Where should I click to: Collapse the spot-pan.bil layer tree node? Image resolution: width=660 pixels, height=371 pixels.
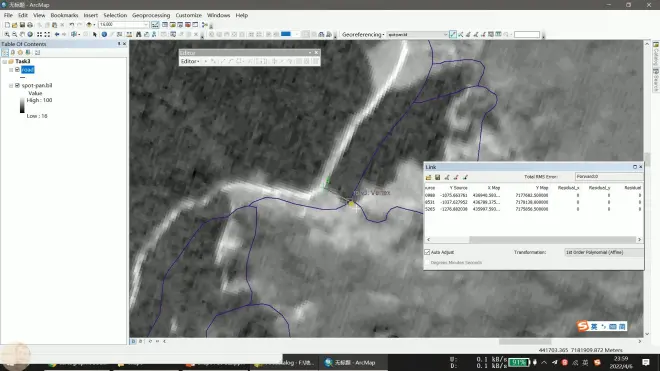[11, 85]
